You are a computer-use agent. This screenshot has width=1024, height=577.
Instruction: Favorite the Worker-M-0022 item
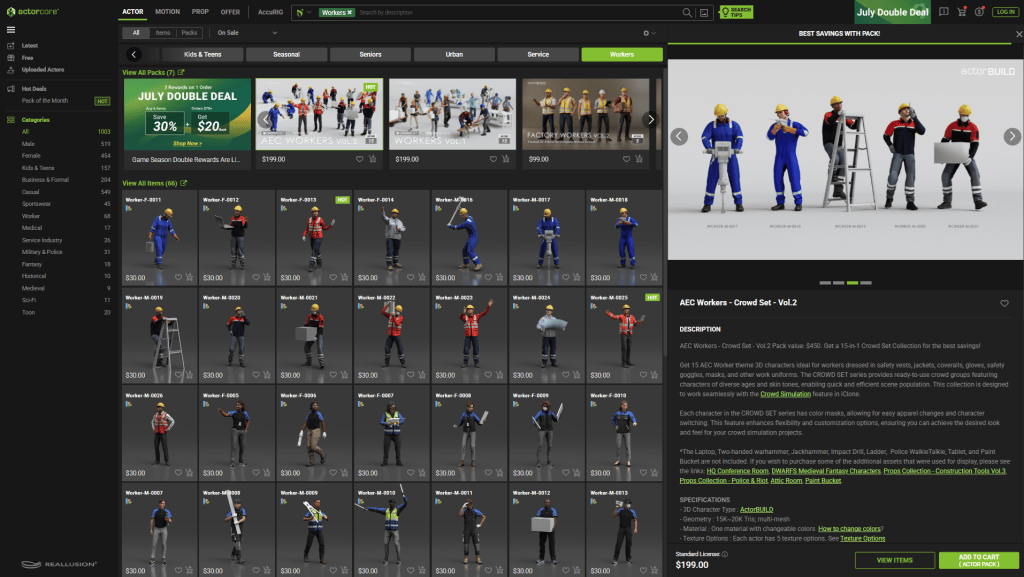pos(411,375)
